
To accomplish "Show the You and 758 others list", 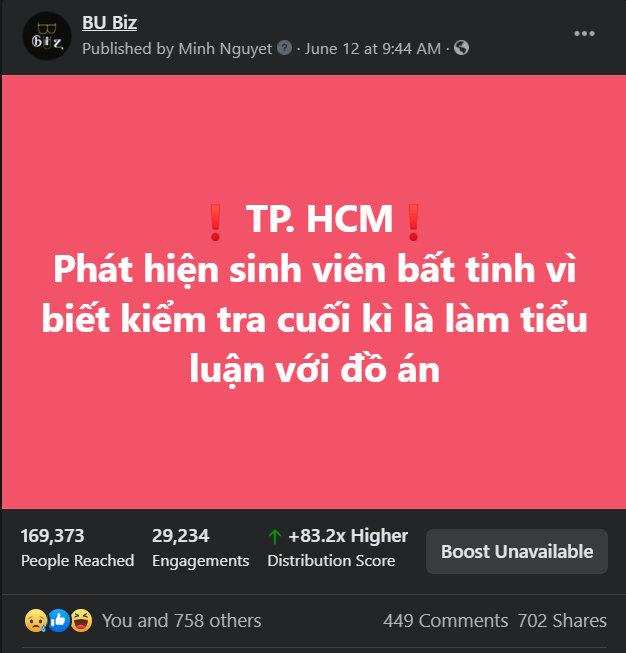I will pos(182,621).
